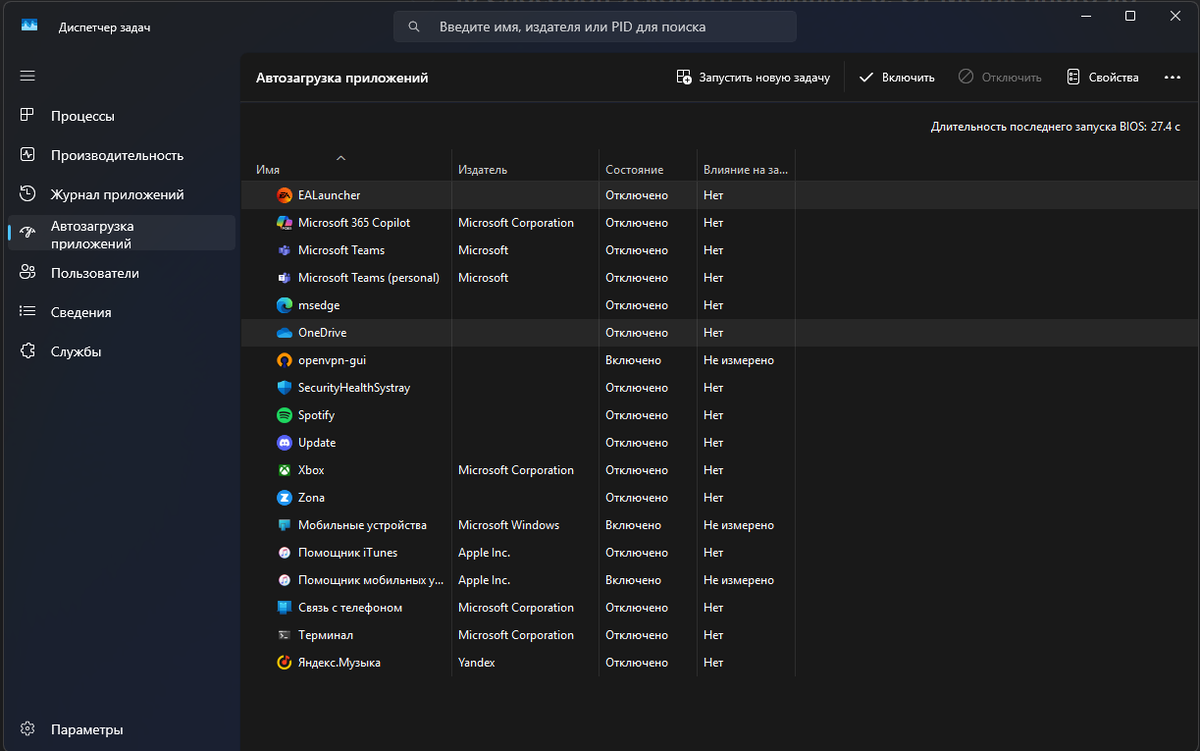Open the Процессы page icon
This screenshot has height=751, width=1200.
point(28,116)
